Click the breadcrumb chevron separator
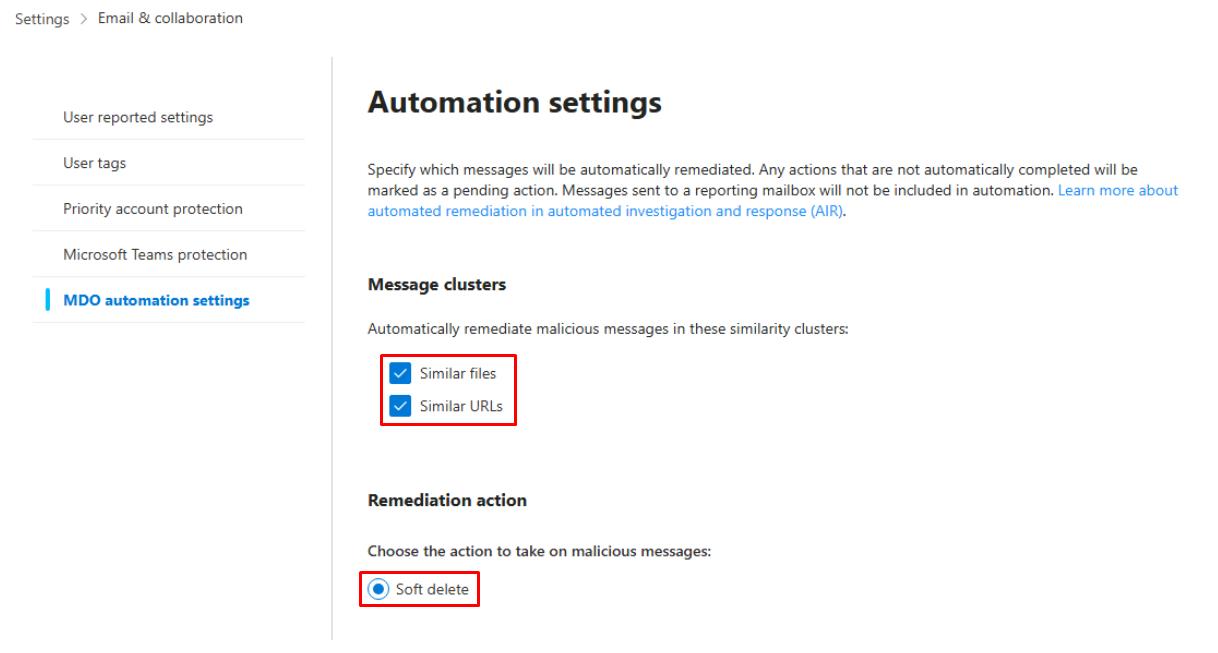This screenshot has width=1218, height=653. (84, 19)
